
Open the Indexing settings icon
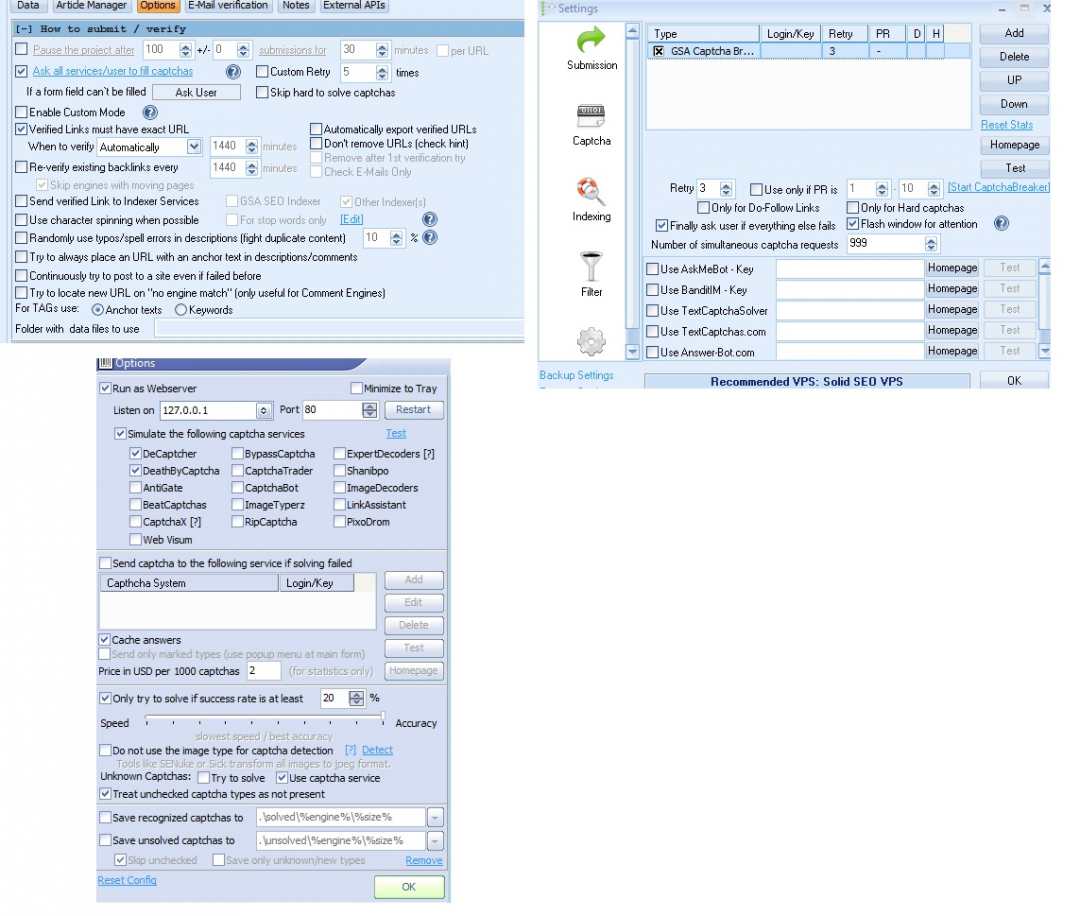click(x=591, y=192)
